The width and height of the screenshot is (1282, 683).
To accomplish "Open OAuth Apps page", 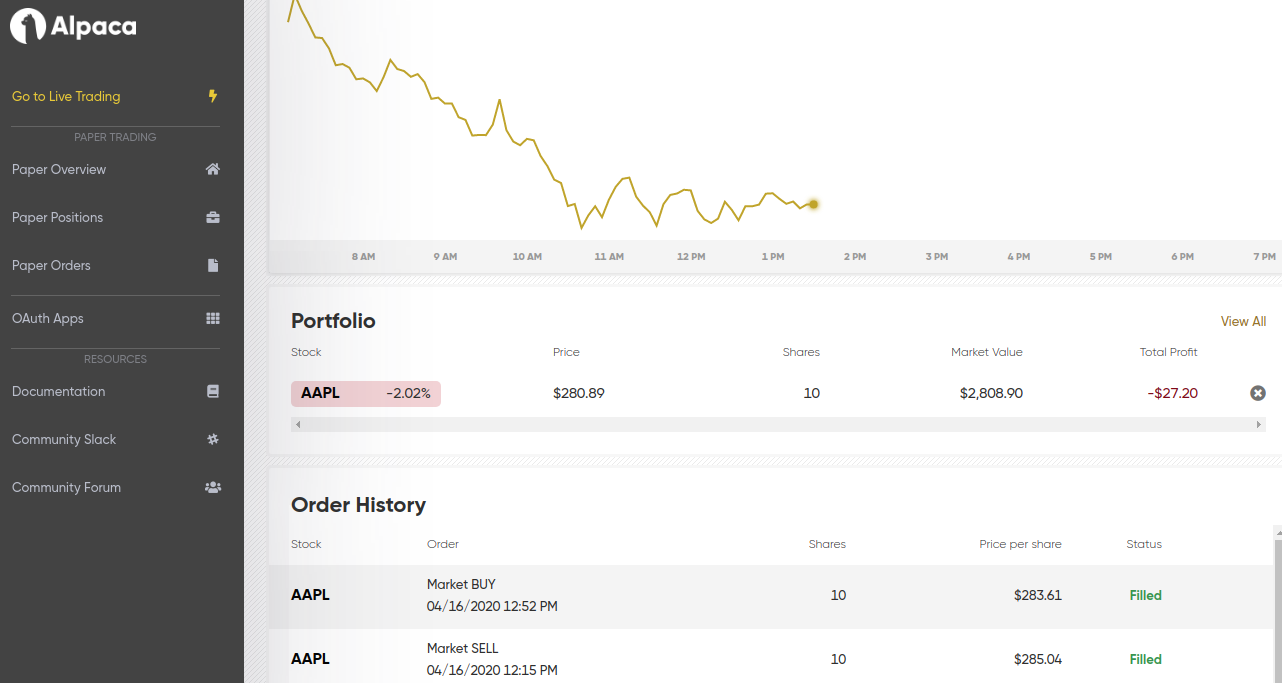I will click(48, 318).
